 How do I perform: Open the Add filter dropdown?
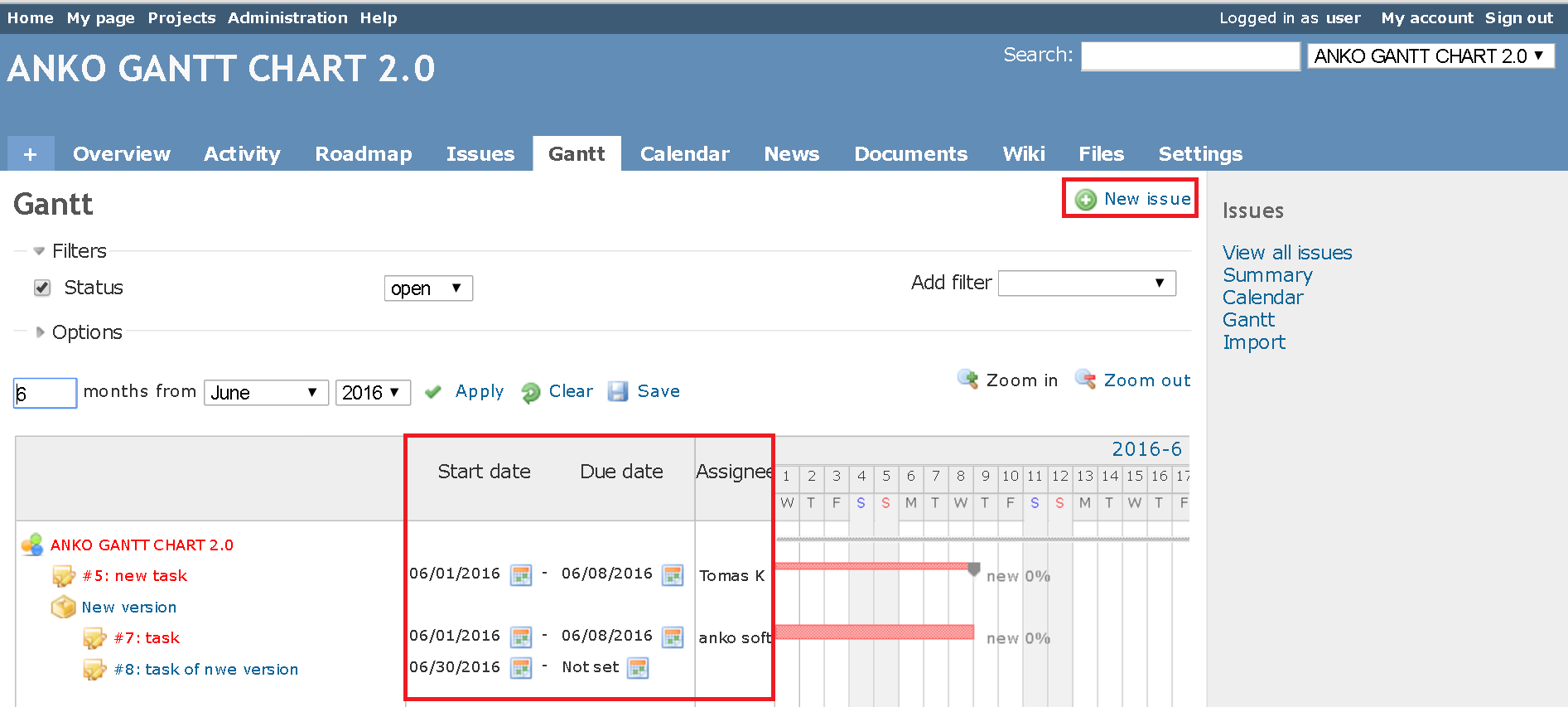pos(1086,283)
